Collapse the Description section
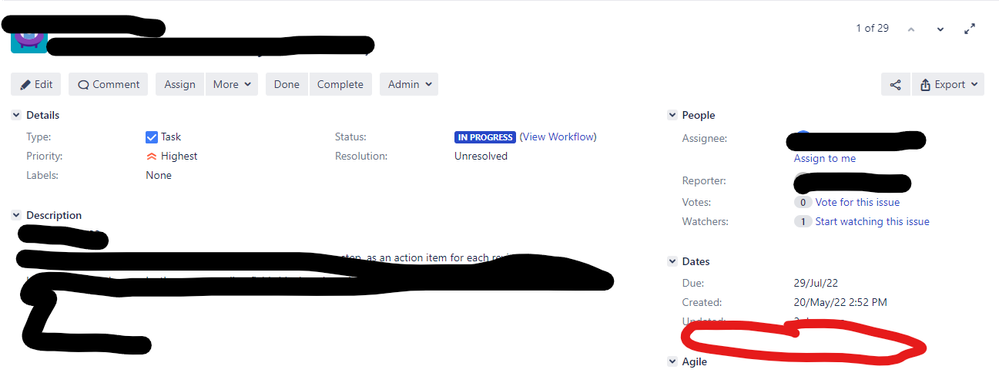 pyautogui.click(x=16, y=215)
